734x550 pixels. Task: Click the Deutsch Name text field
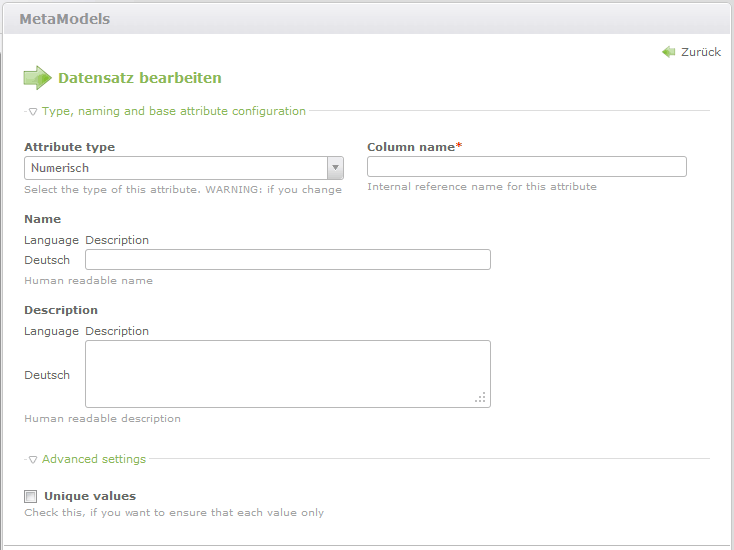287,260
